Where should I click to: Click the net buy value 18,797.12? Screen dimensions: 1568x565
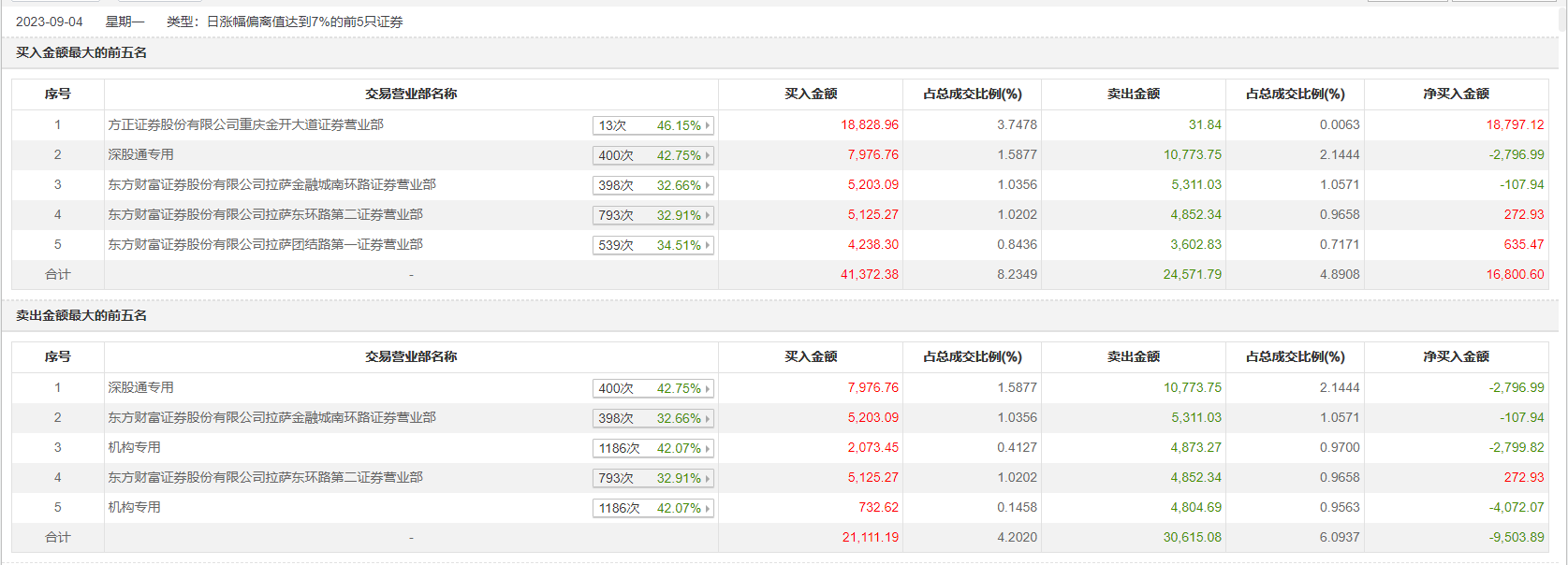coord(1515,124)
